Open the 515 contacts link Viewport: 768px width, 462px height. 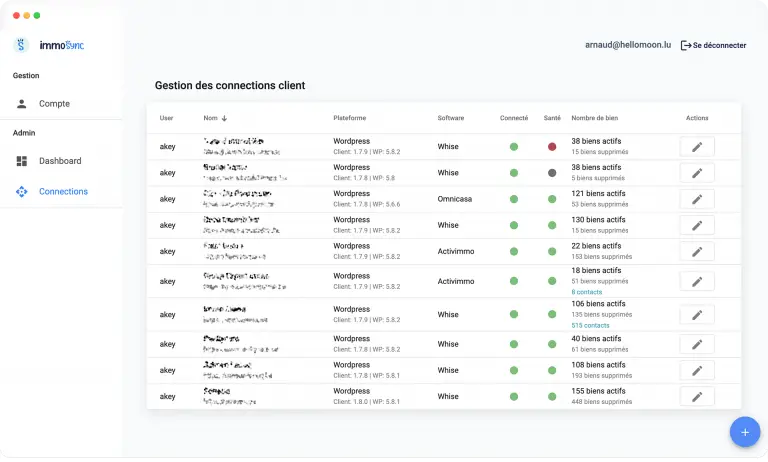[x=590, y=325]
